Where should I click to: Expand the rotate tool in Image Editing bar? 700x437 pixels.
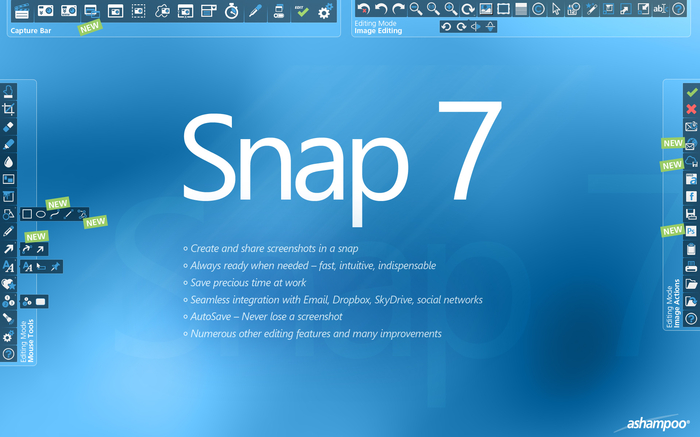pyautogui.click(x=468, y=9)
